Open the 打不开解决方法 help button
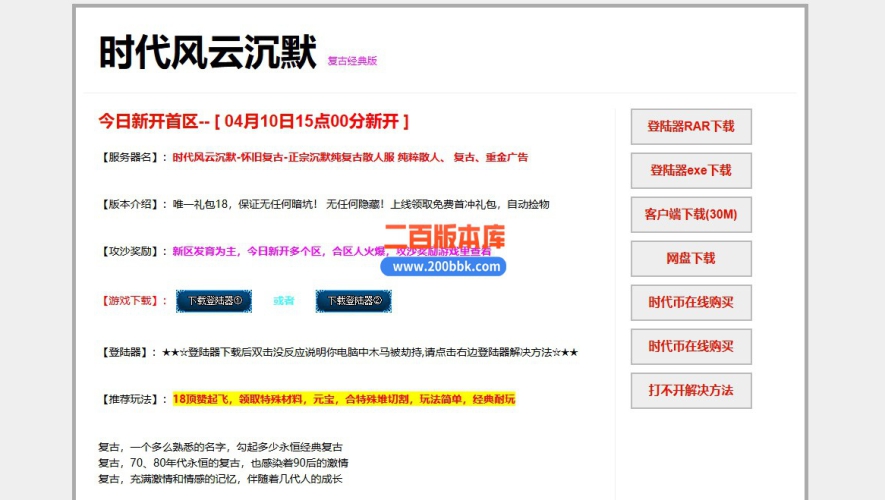Viewport: 885px width, 500px height. (690, 390)
